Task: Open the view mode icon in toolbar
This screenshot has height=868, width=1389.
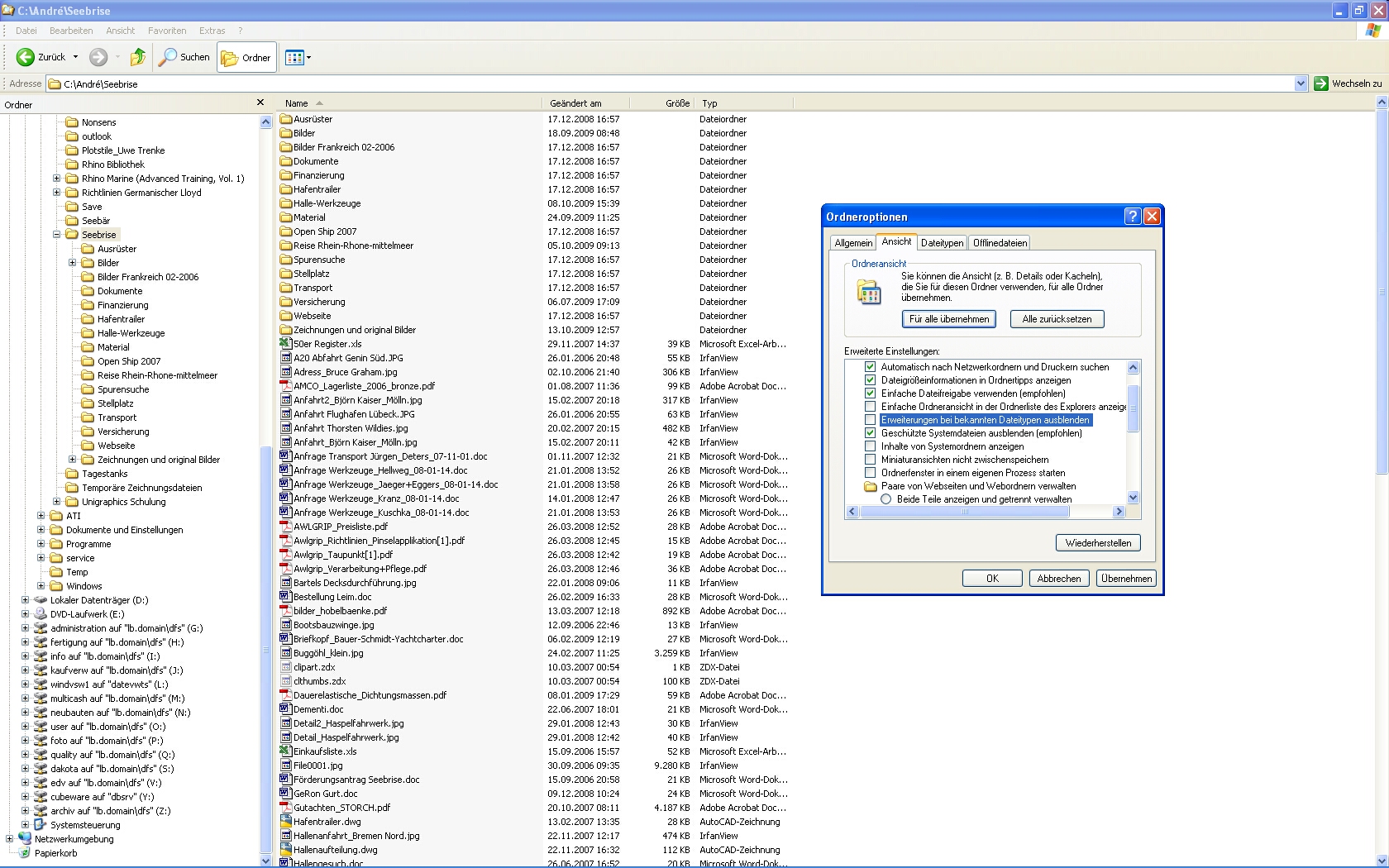Action: (294, 58)
